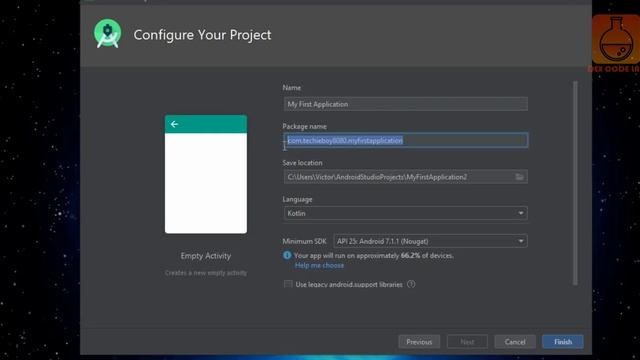Click the back arrow in activity preview
The height and width of the screenshot is (360, 640).
coord(174,124)
